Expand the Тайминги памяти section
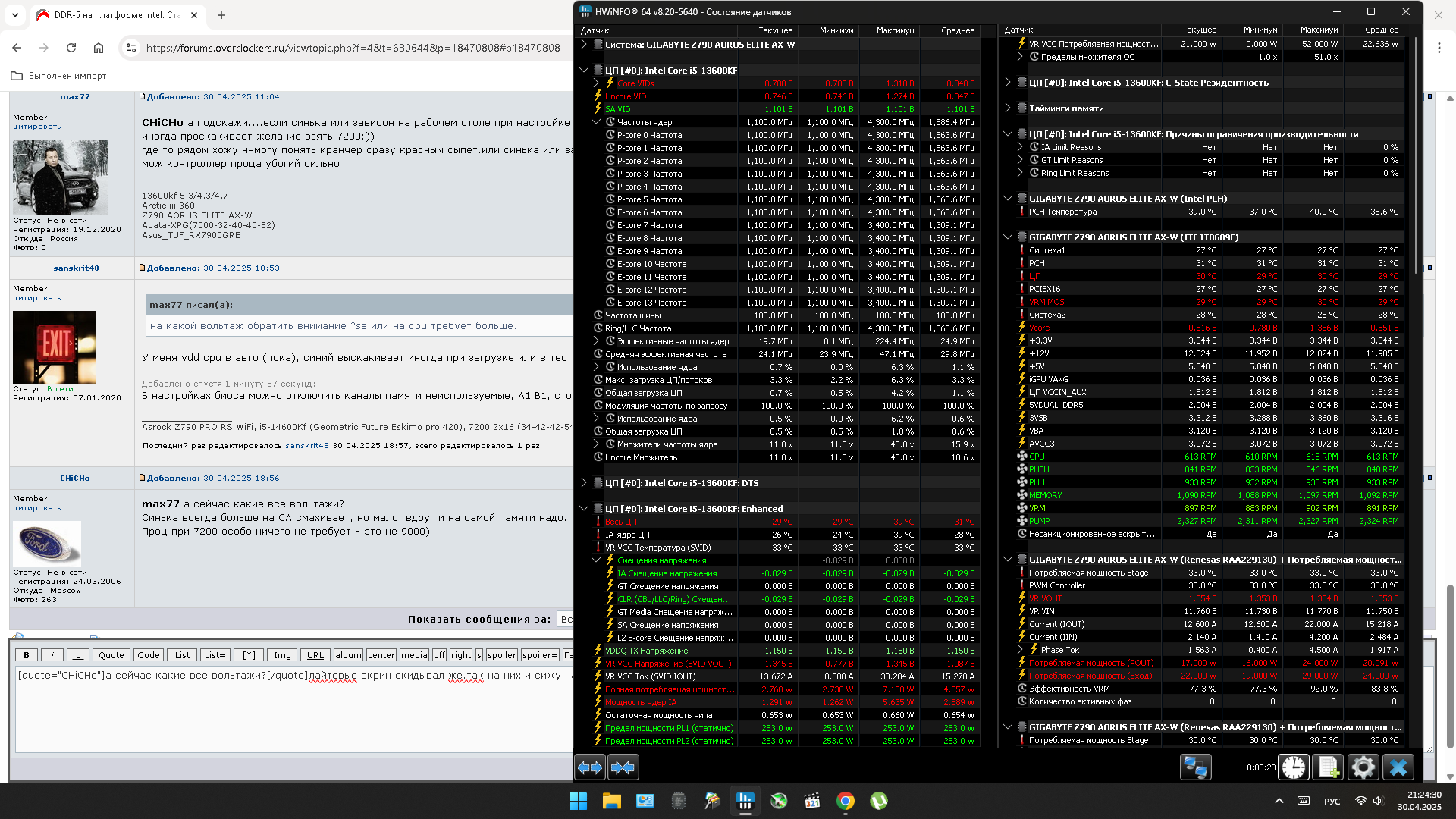 coord(1008,108)
